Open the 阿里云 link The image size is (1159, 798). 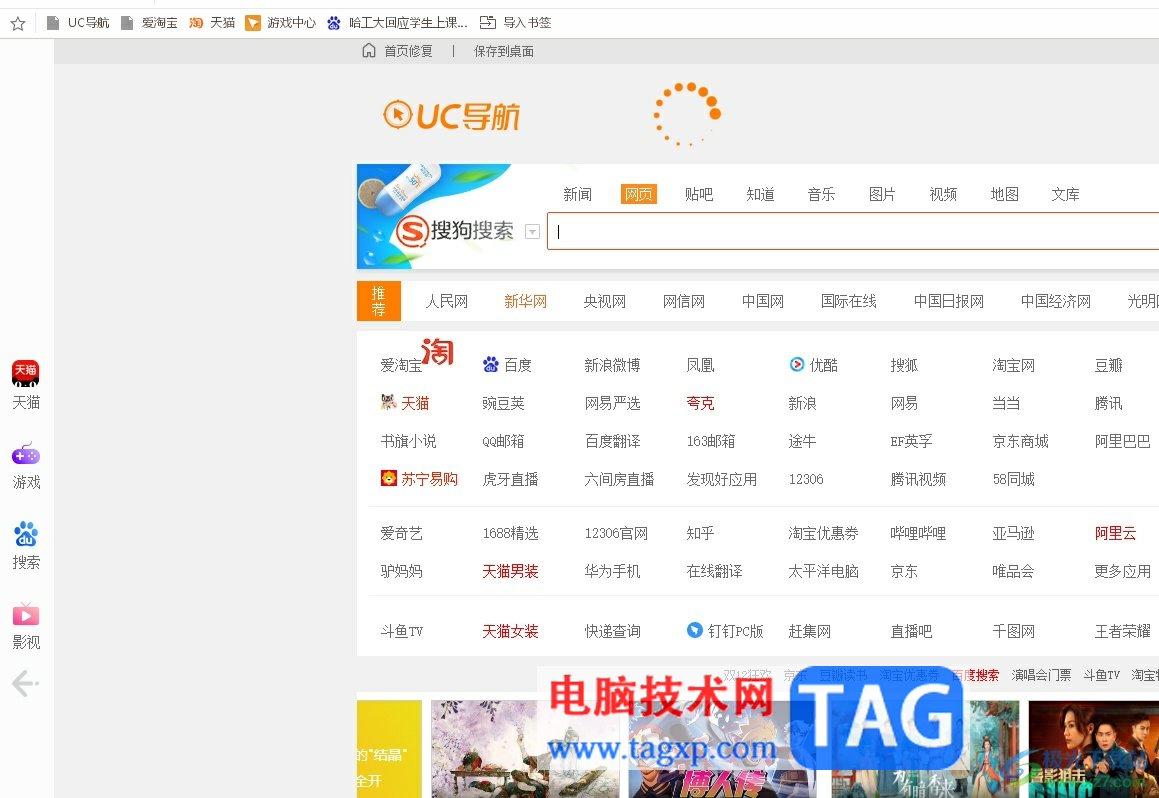[1115, 533]
